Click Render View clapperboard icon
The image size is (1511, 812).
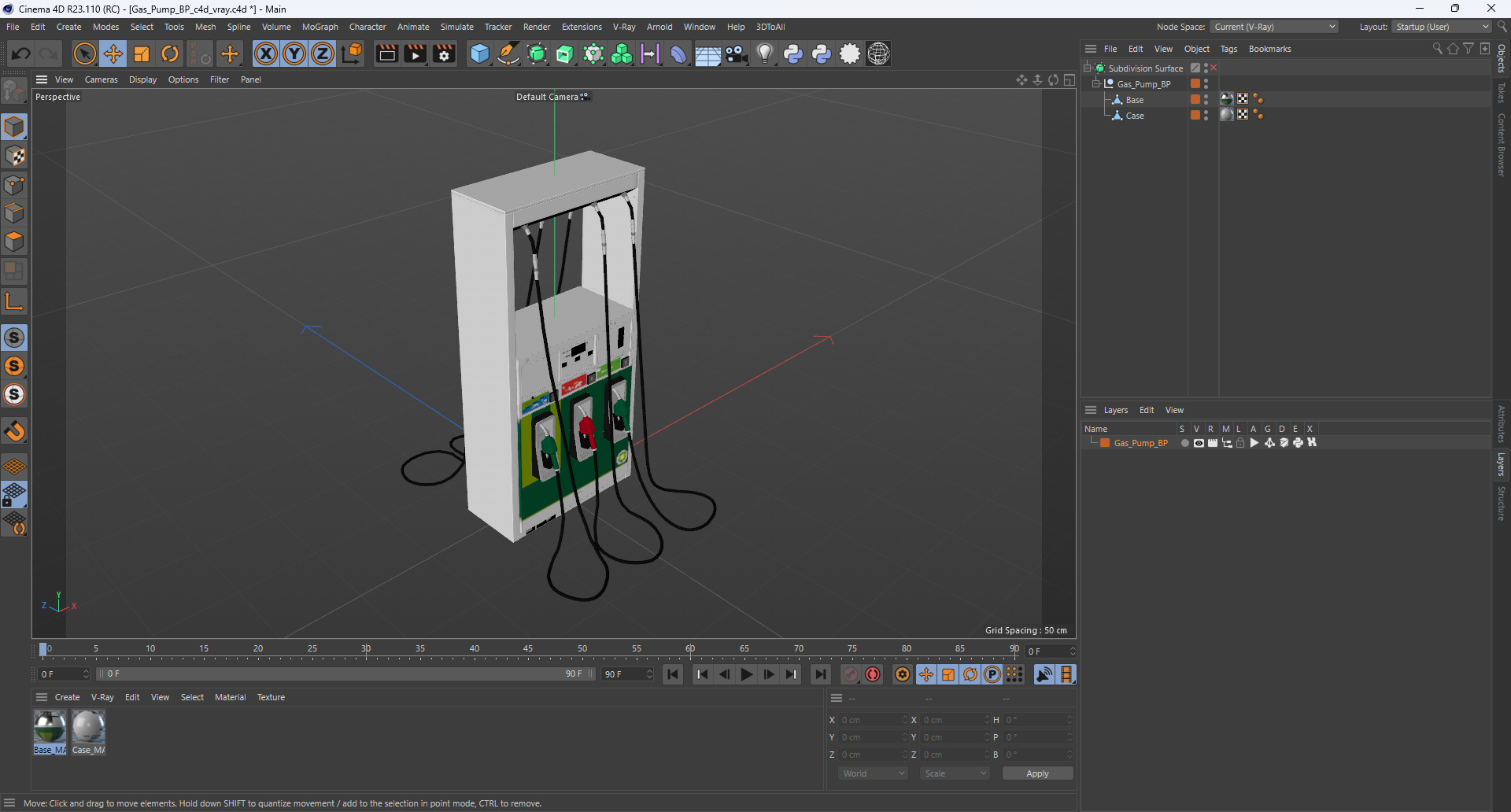386,54
